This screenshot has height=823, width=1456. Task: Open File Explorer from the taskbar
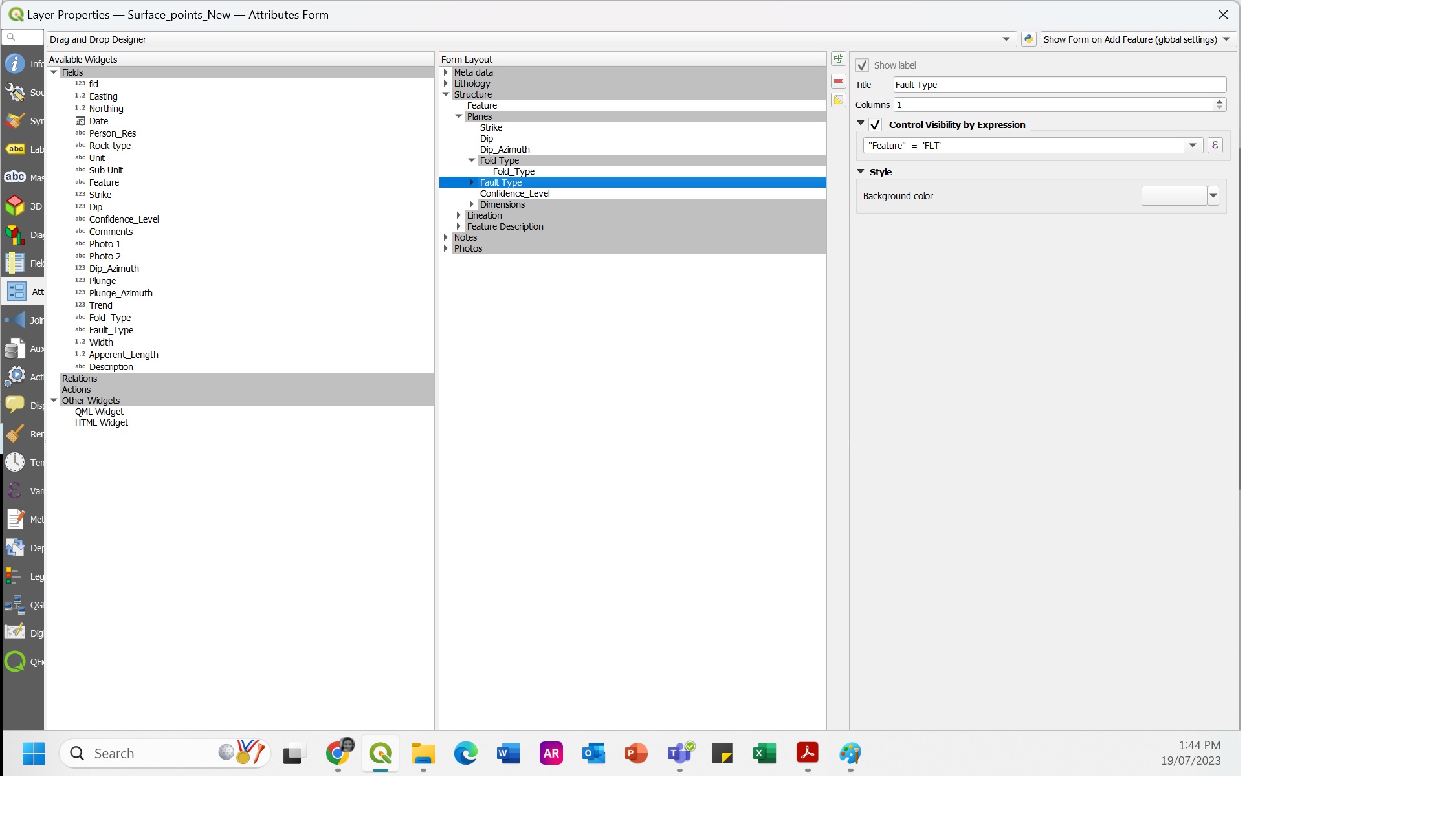(423, 753)
